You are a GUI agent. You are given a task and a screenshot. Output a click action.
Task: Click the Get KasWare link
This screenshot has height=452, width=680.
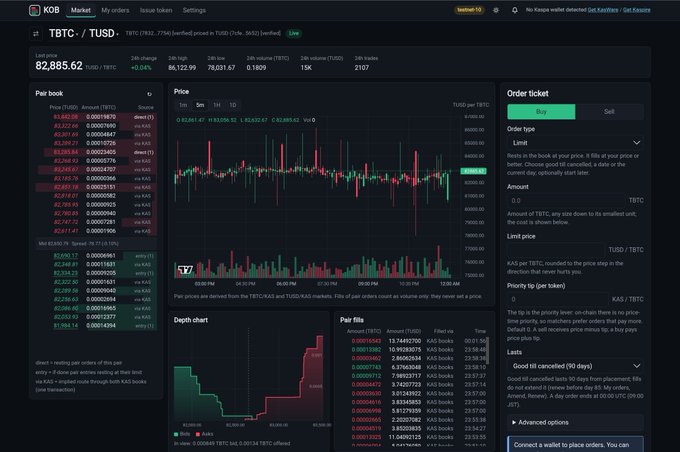(x=603, y=10)
